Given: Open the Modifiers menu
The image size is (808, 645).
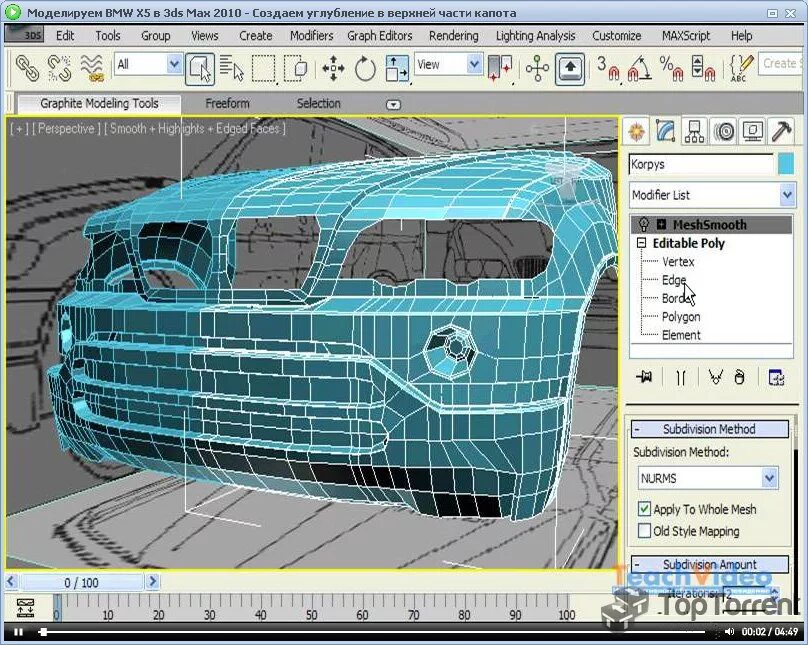Looking at the screenshot, I should 311,36.
